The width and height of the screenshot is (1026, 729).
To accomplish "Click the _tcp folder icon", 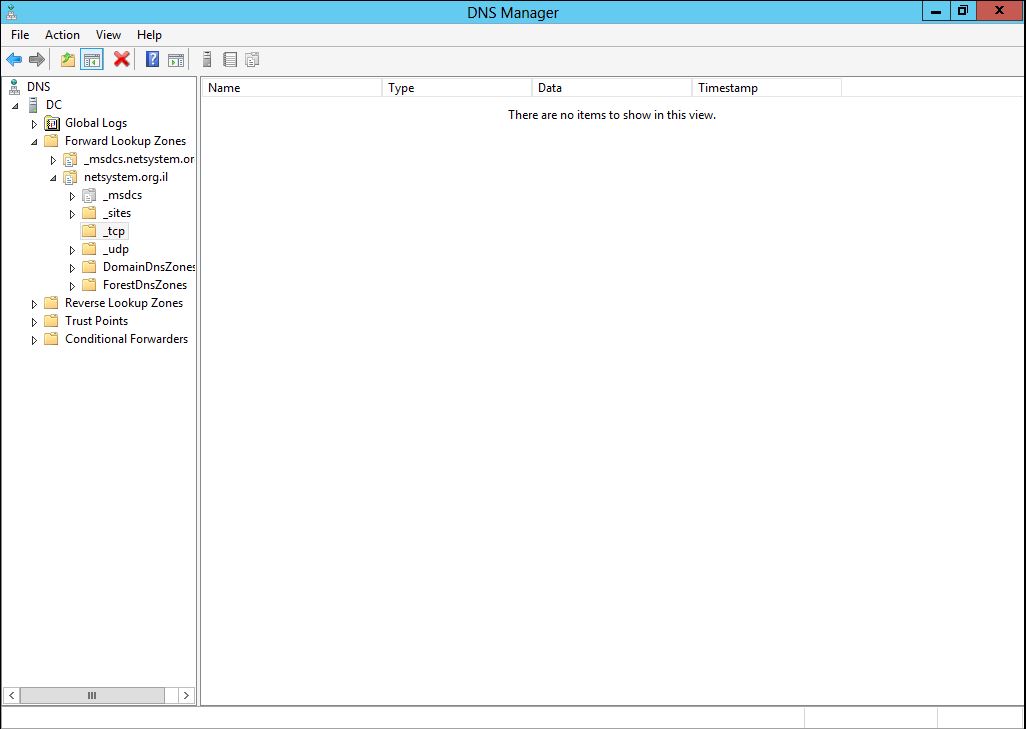I will 89,231.
